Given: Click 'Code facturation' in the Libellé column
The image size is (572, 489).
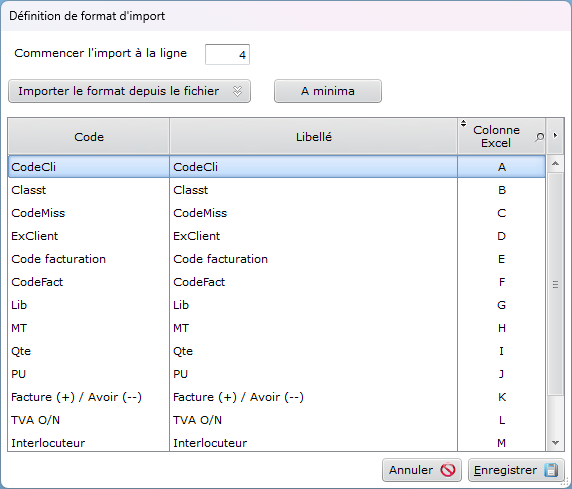Looking at the screenshot, I should [313, 259].
